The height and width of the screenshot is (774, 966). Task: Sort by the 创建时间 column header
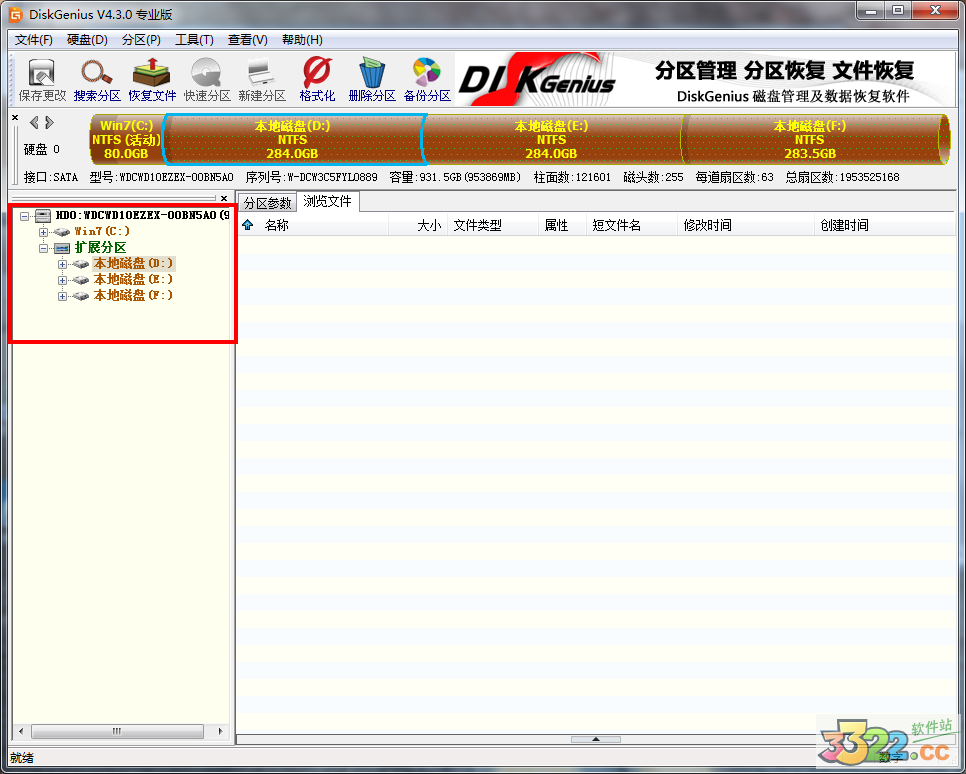pos(884,225)
